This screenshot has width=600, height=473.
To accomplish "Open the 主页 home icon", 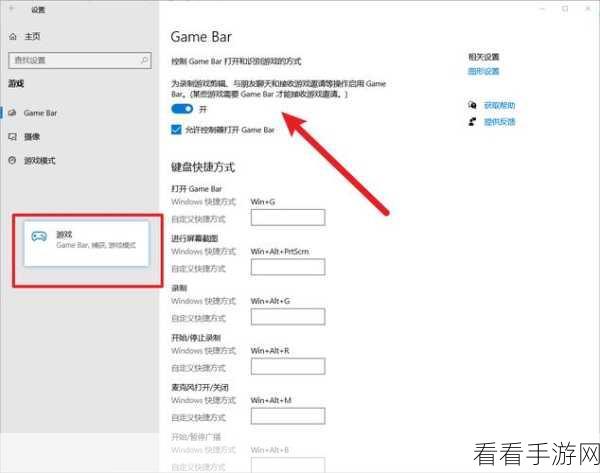I will coord(13,37).
